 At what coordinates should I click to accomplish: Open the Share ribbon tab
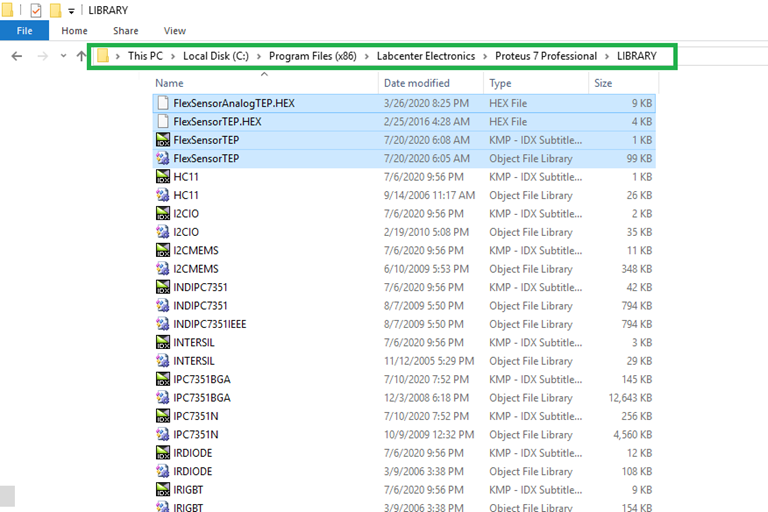click(x=125, y=31)
